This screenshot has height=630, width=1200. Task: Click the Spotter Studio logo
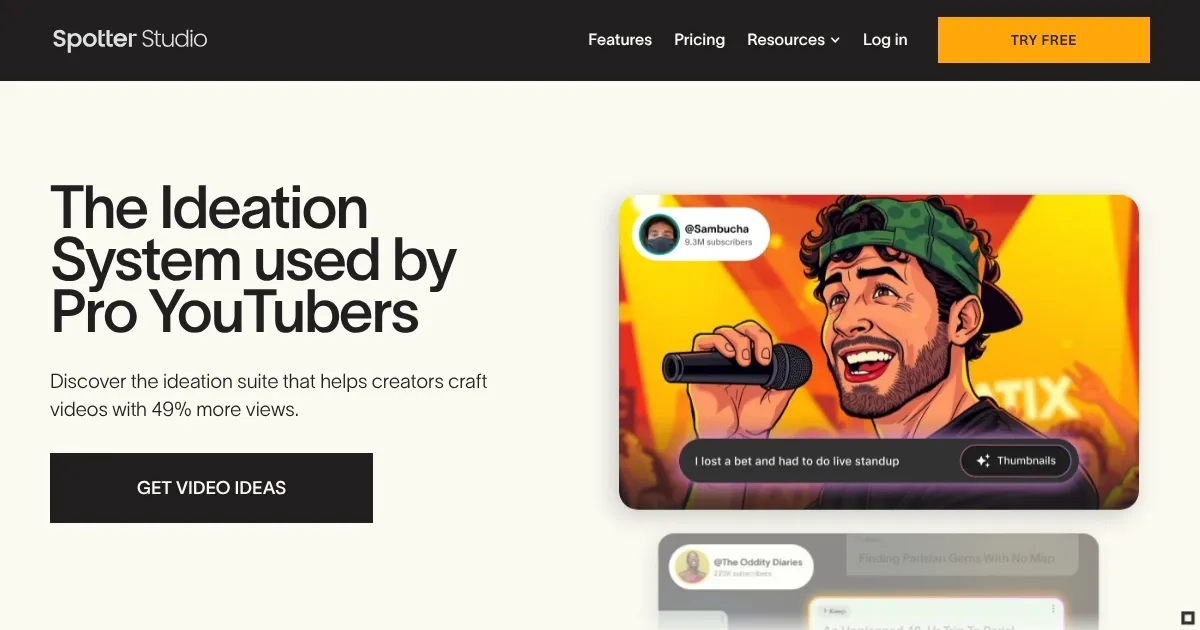click(x=130, y=40)
